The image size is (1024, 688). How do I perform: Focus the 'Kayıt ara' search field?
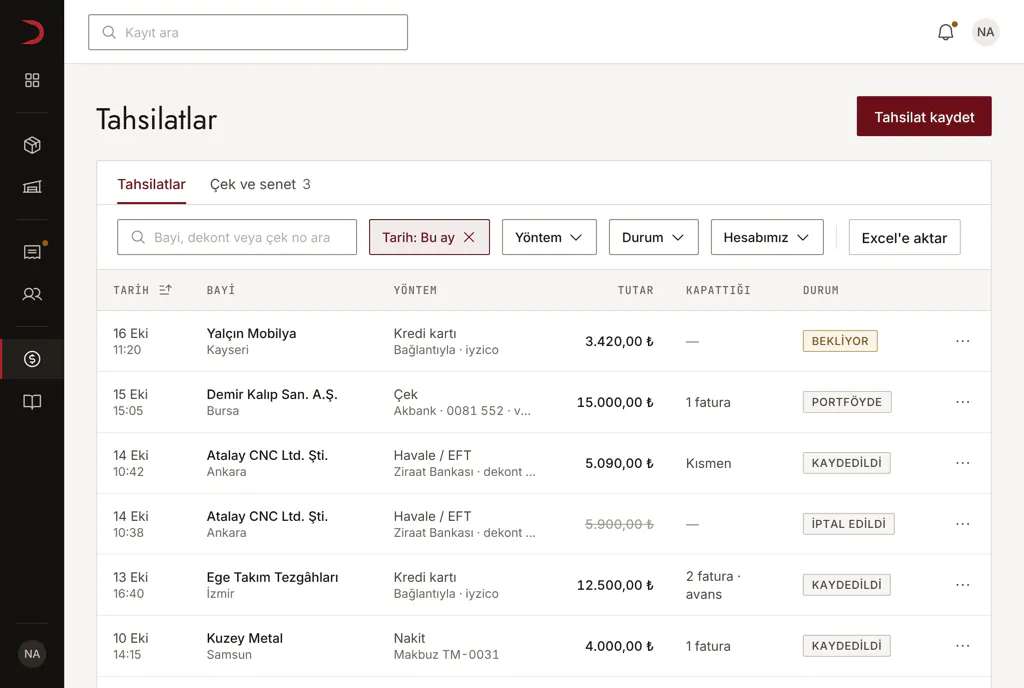[x=248, y=32]
